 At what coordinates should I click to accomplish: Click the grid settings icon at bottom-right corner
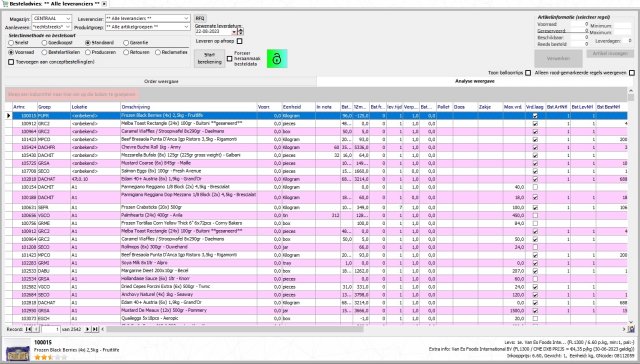pyautogui.click(x=631, y=329)
